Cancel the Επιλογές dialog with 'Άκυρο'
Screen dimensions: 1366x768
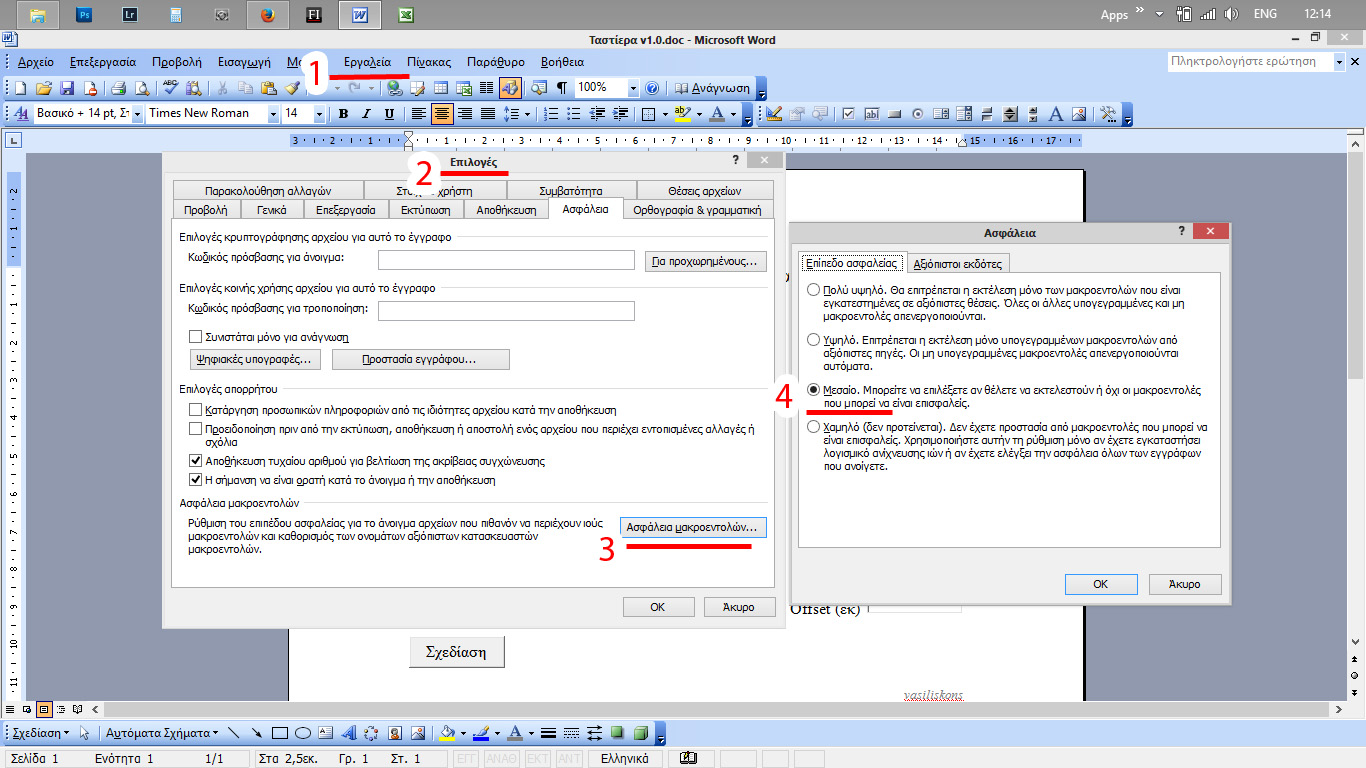pyautogui.click(x=741, y=607)
